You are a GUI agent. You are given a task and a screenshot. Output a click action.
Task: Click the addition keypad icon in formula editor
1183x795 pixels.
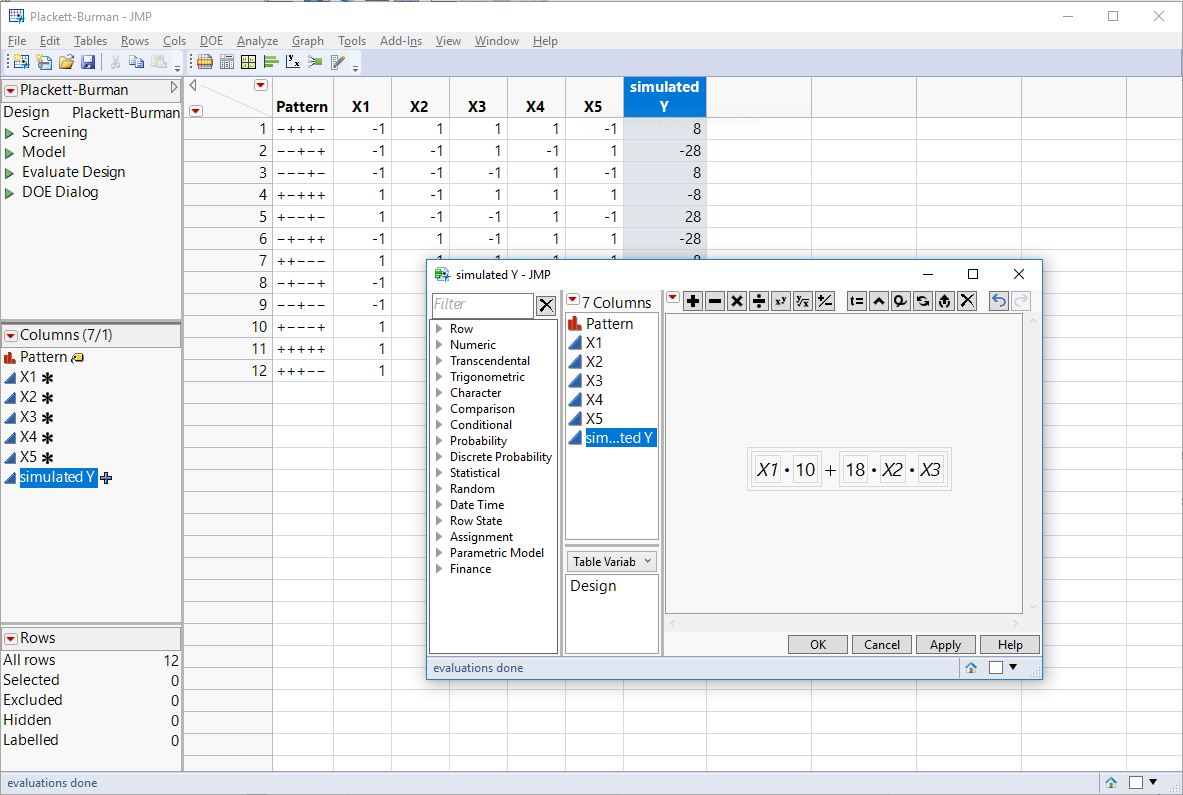click(693, 300)
